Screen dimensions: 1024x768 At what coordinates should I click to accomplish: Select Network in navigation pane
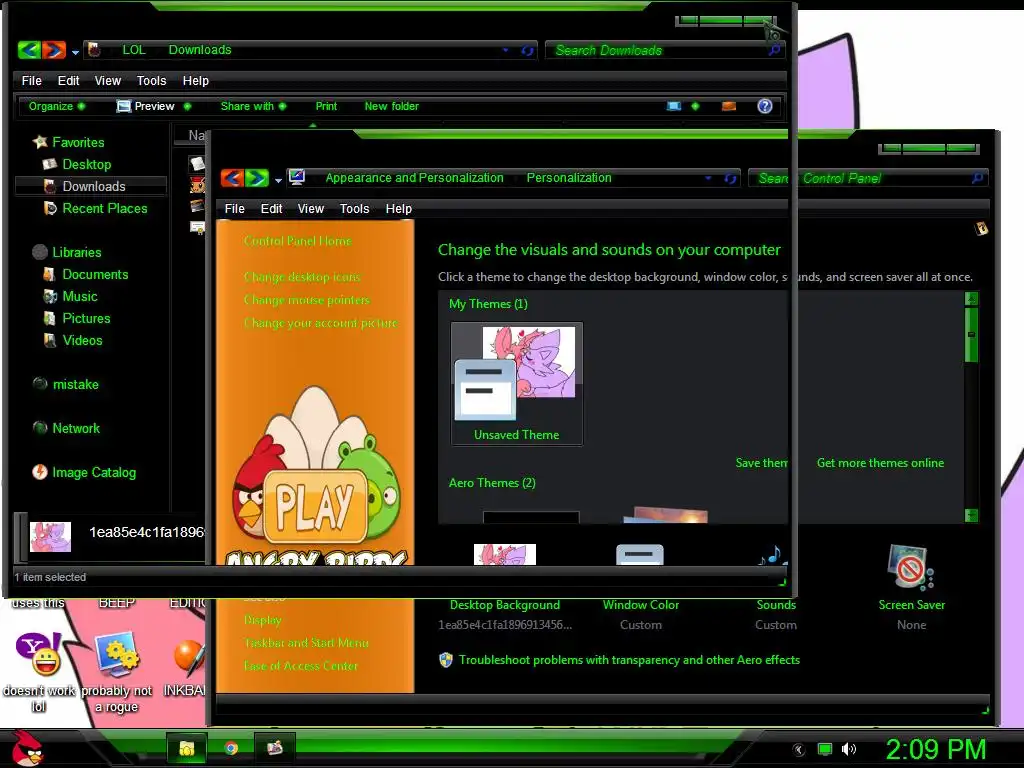pyautogui.click(x=67, y=428)
